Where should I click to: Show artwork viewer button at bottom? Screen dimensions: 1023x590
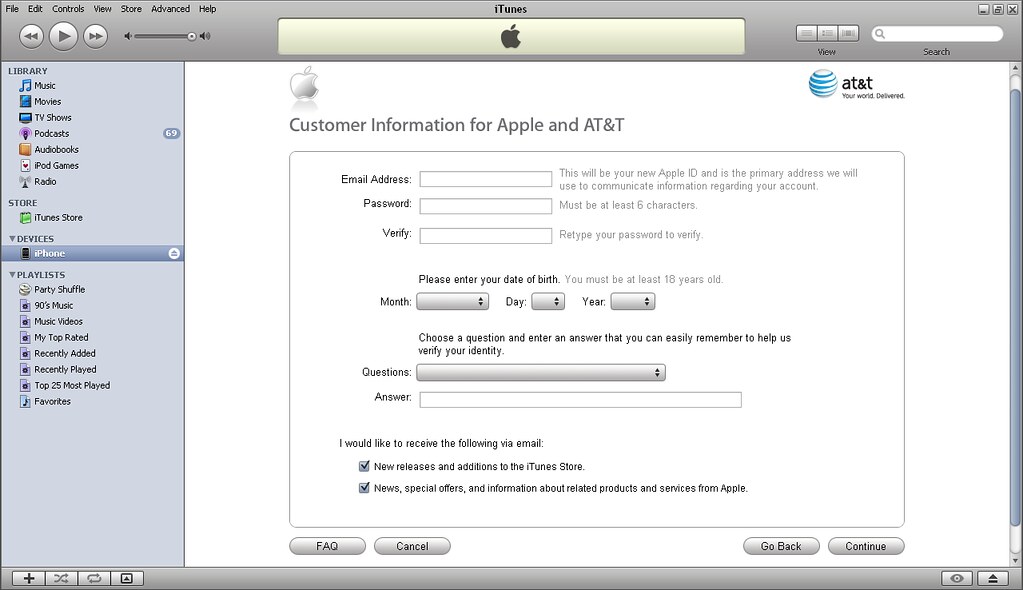coord(127,578)
